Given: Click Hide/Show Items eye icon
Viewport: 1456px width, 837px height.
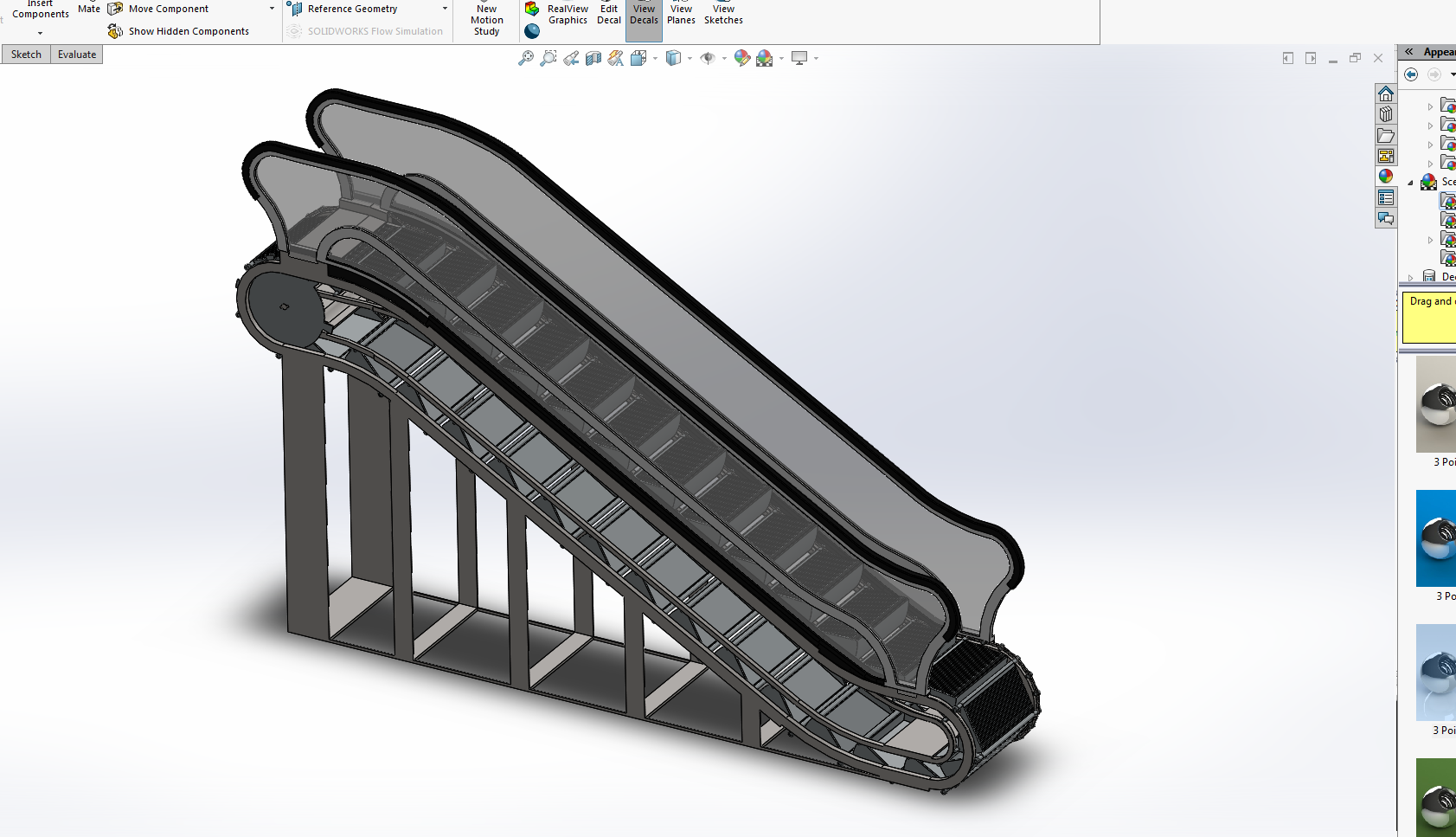Looking at the screenshot, I should click(708, 58).
